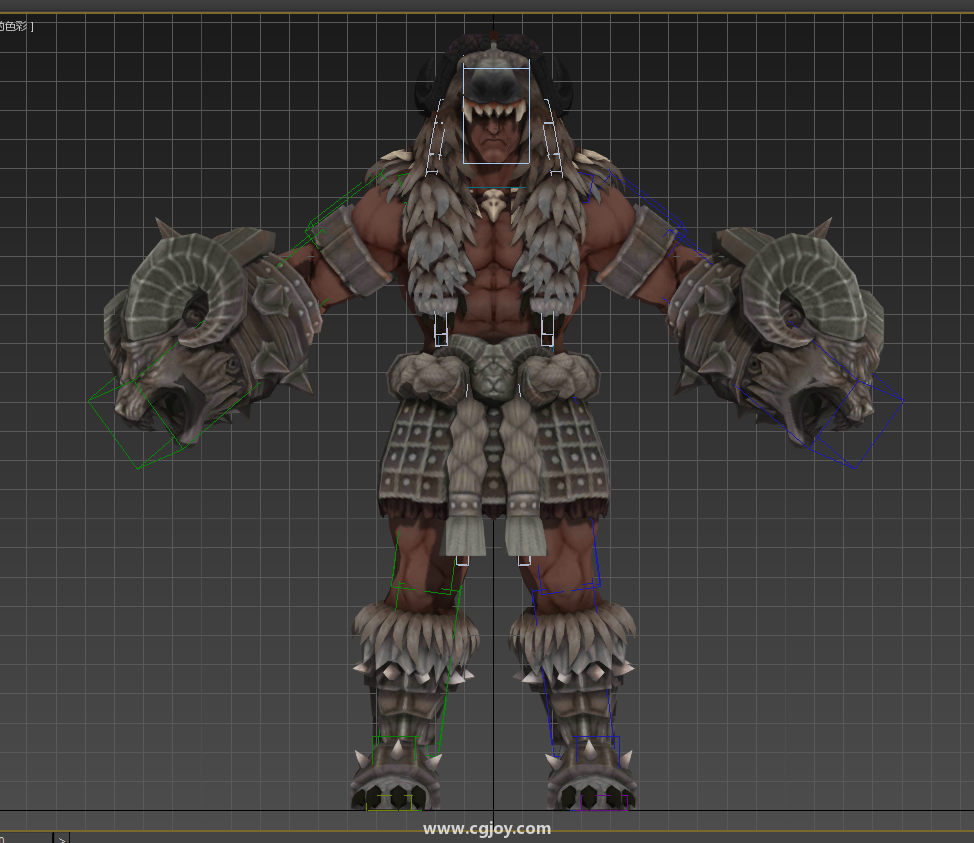Select the yellow toe bone at the boot tip
The height and width of the screenshot is (843, 974).
pyautogui.click(x=389, y=802)
